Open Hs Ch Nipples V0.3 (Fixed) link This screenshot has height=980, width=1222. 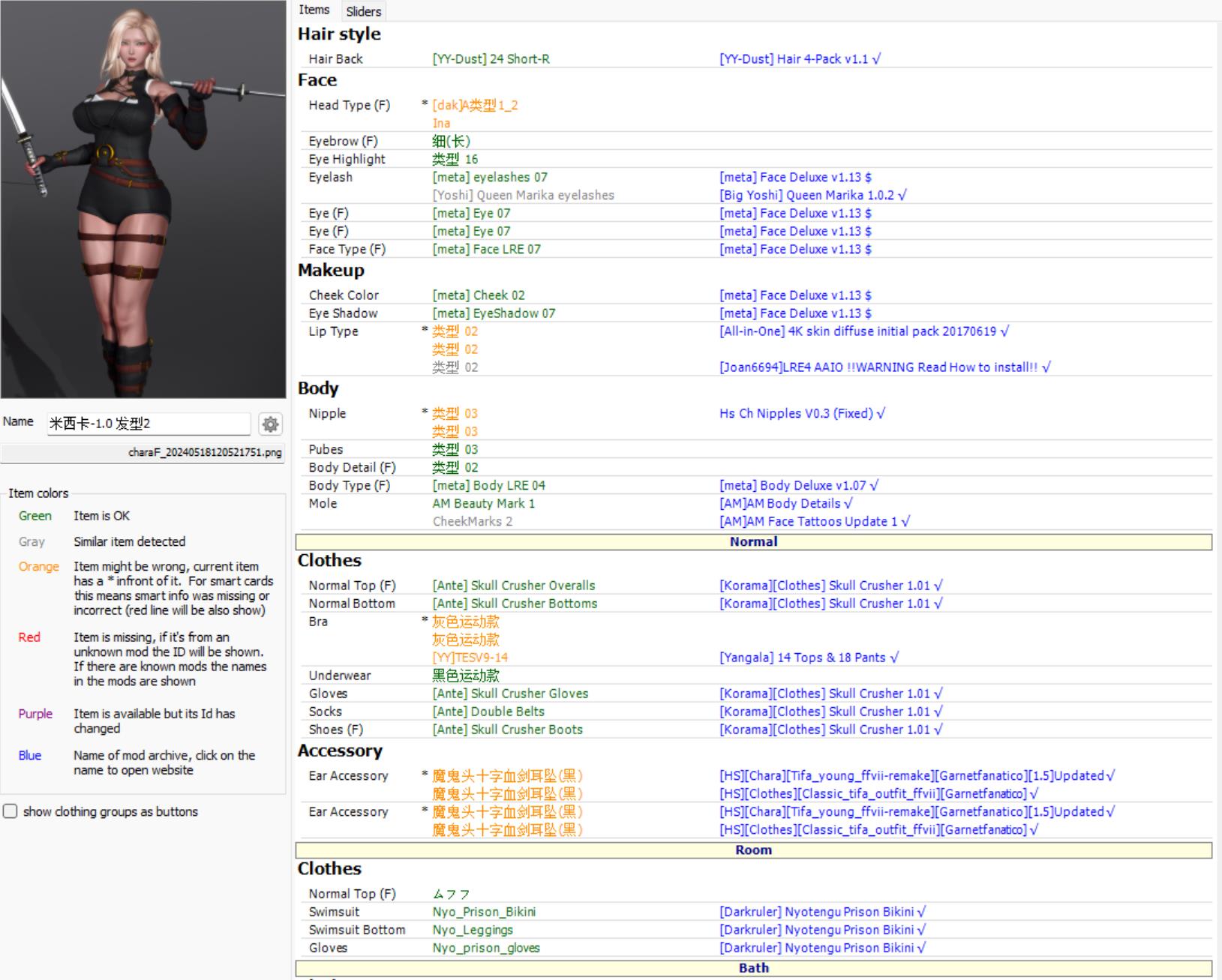(801, 413)
